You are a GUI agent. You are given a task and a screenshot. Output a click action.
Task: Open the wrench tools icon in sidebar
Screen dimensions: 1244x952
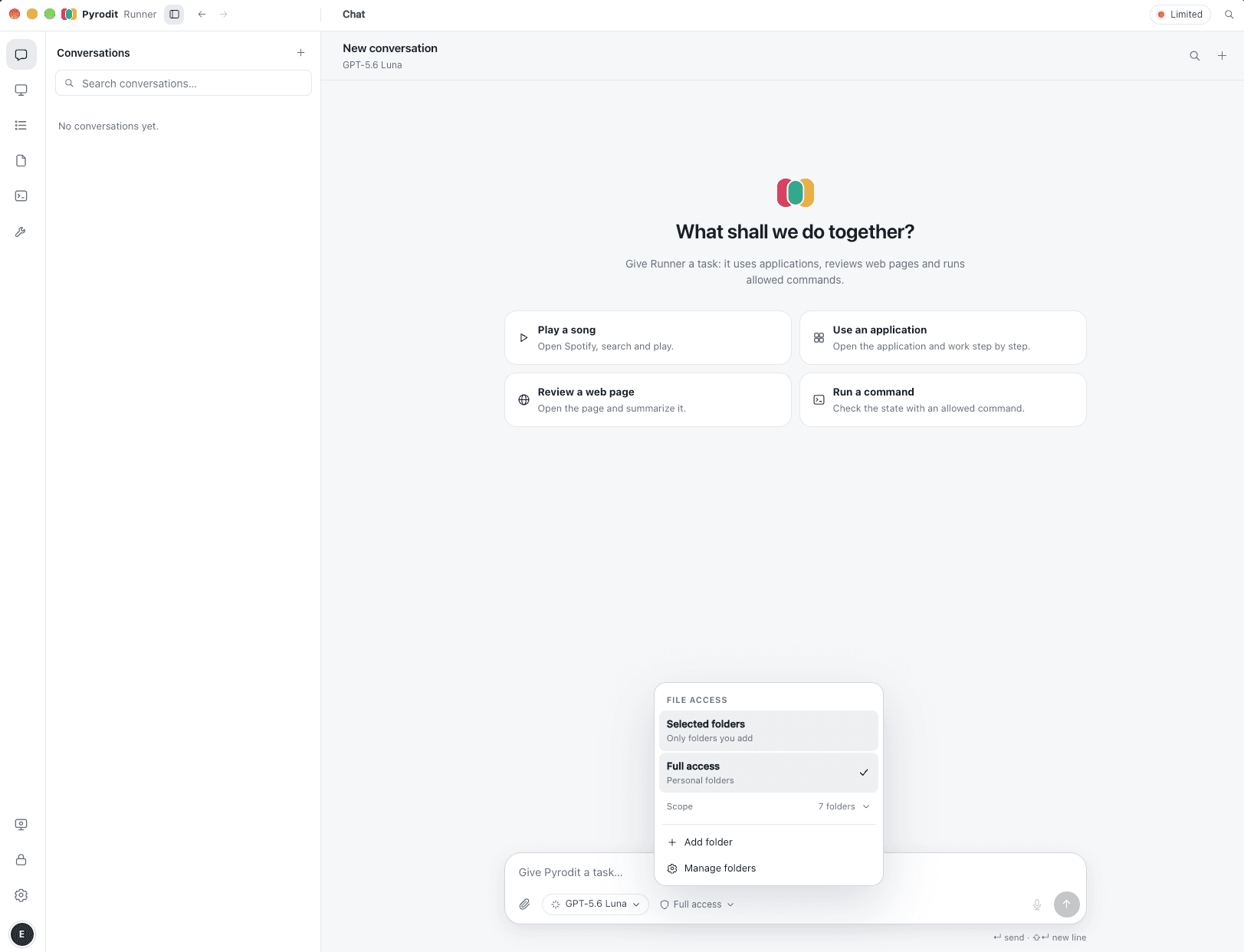[21, 231]
